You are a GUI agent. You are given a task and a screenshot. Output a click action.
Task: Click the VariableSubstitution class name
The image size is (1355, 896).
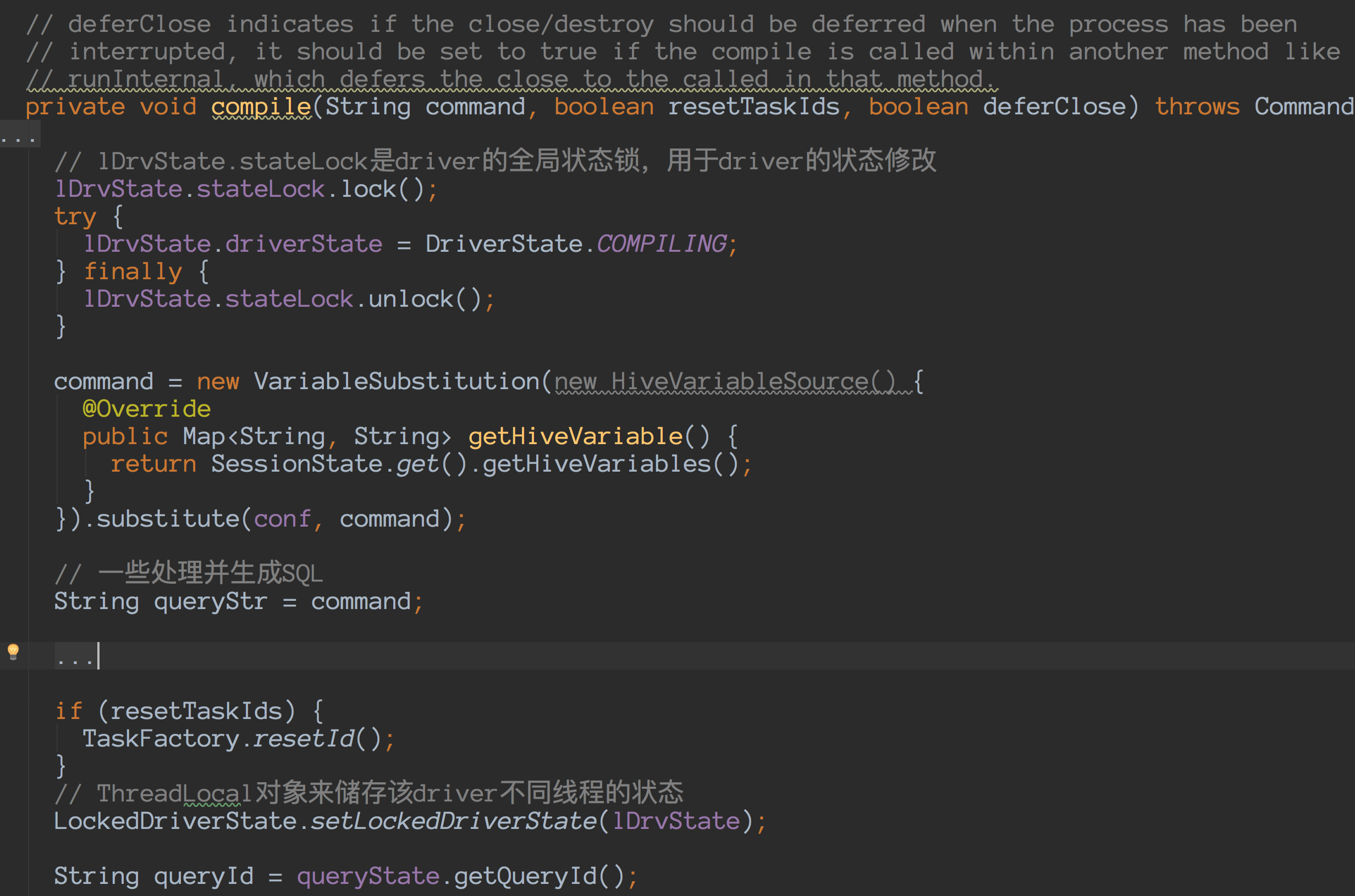pyautogui.click(x=396, y=381)
